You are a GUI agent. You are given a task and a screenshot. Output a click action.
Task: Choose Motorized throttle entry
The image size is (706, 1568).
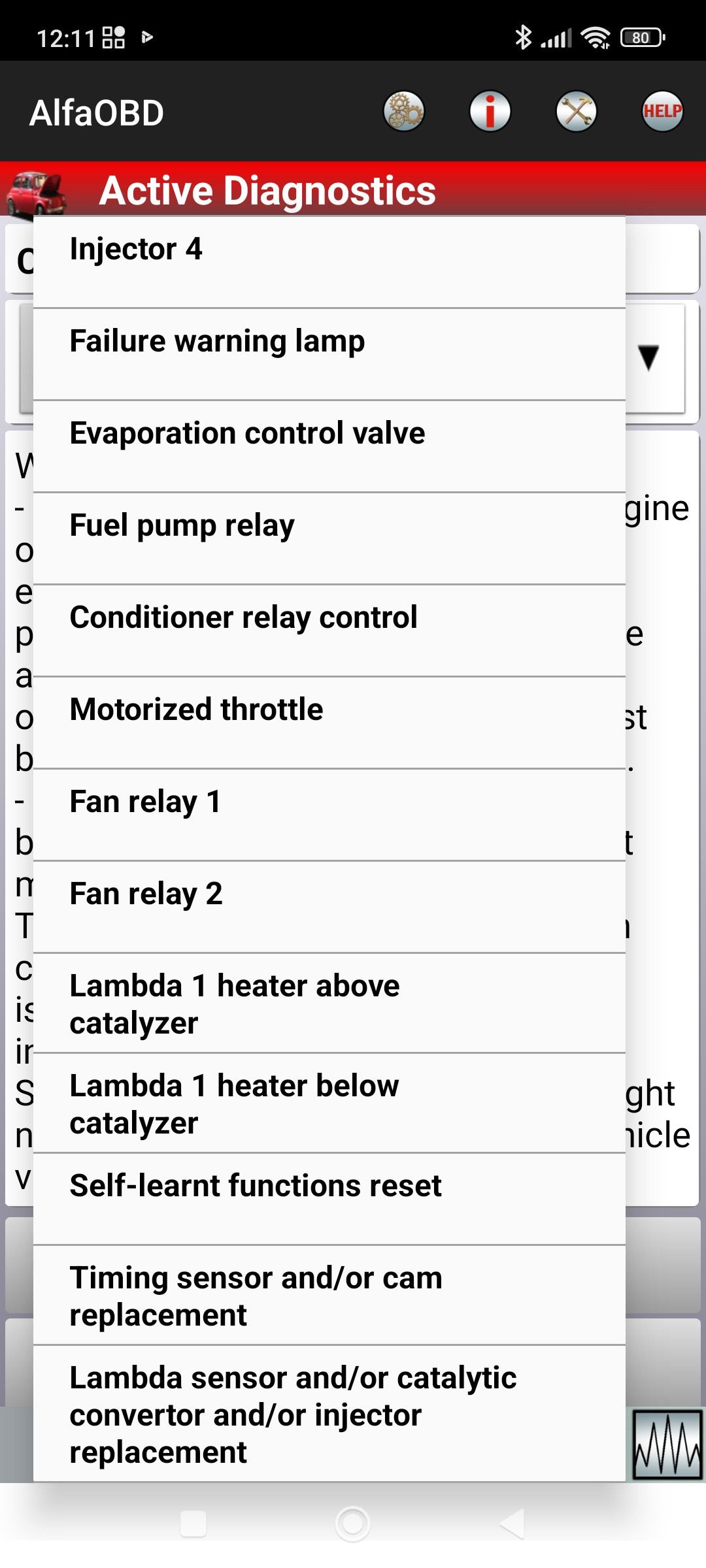(329, 722)
